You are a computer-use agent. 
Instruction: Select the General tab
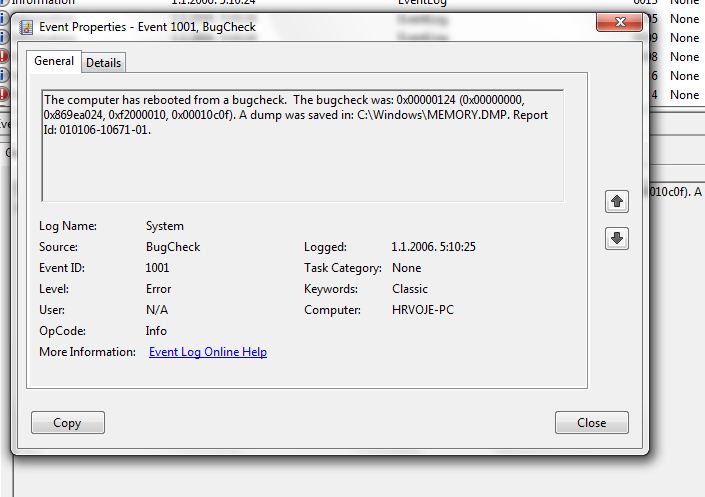[54, 61]
